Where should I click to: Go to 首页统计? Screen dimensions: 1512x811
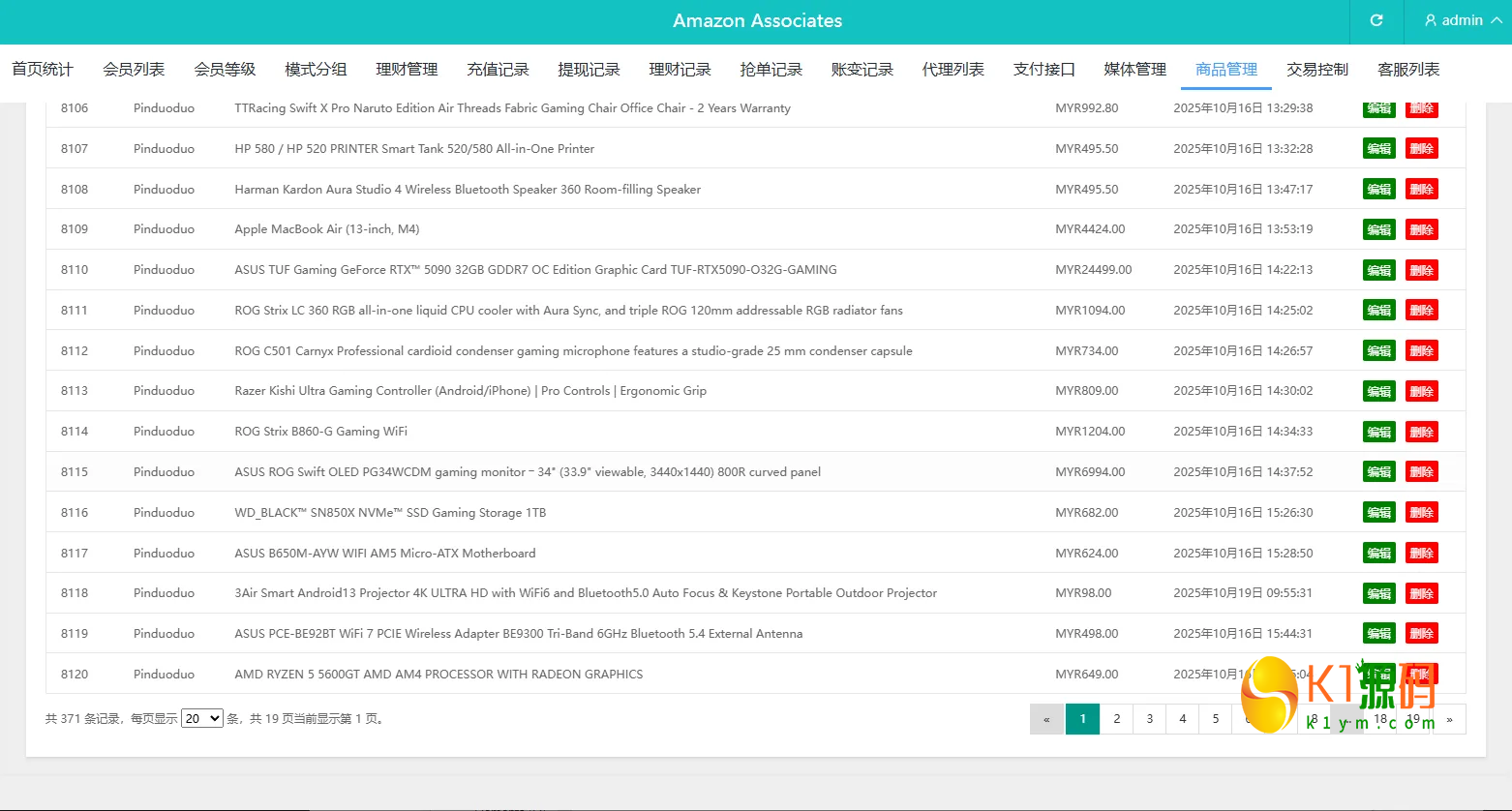[x=42, y=69]
